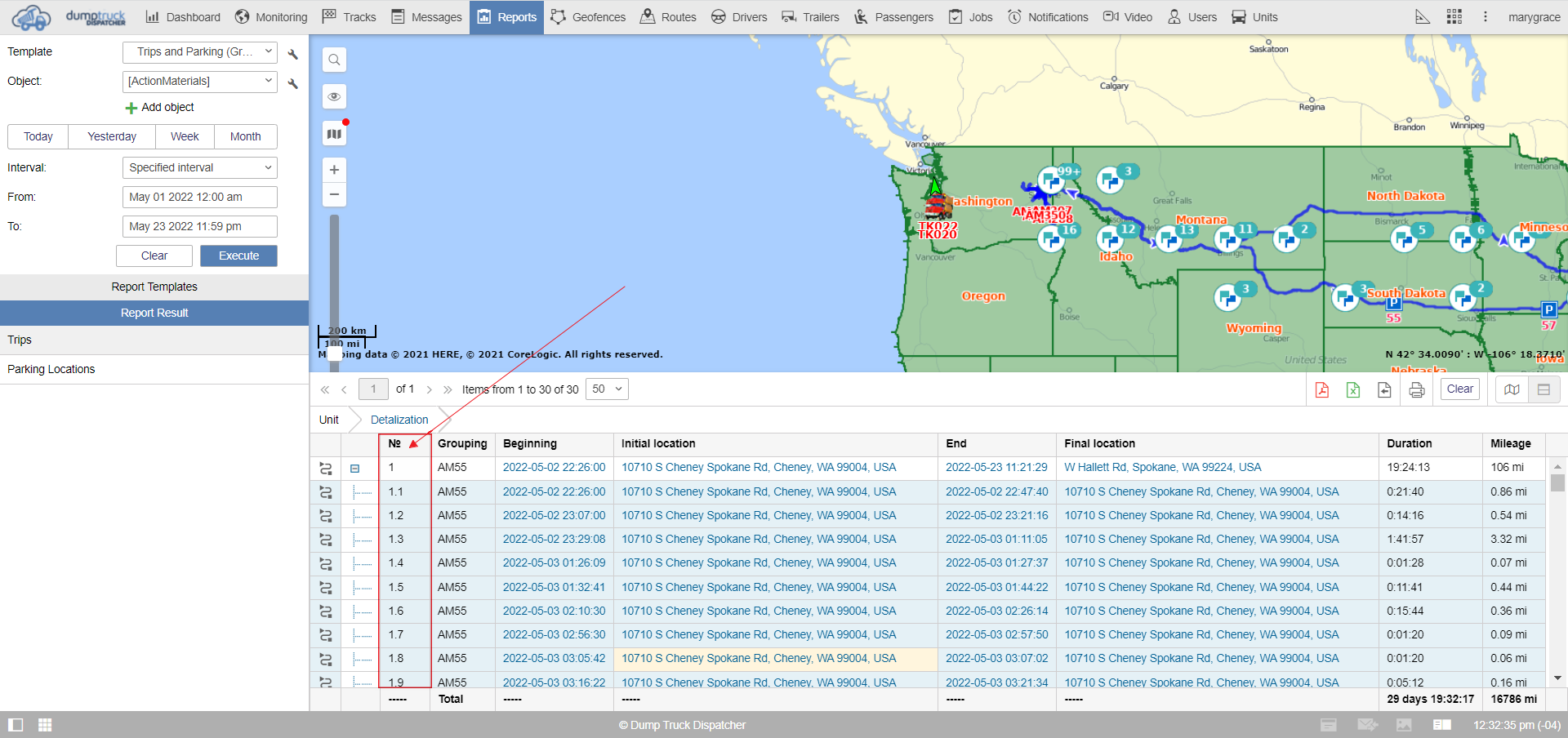Toggle map visibility eye icon
The width and height of the screenshot is (1568, 738).
pyautogui.click(x=334, y=96)
